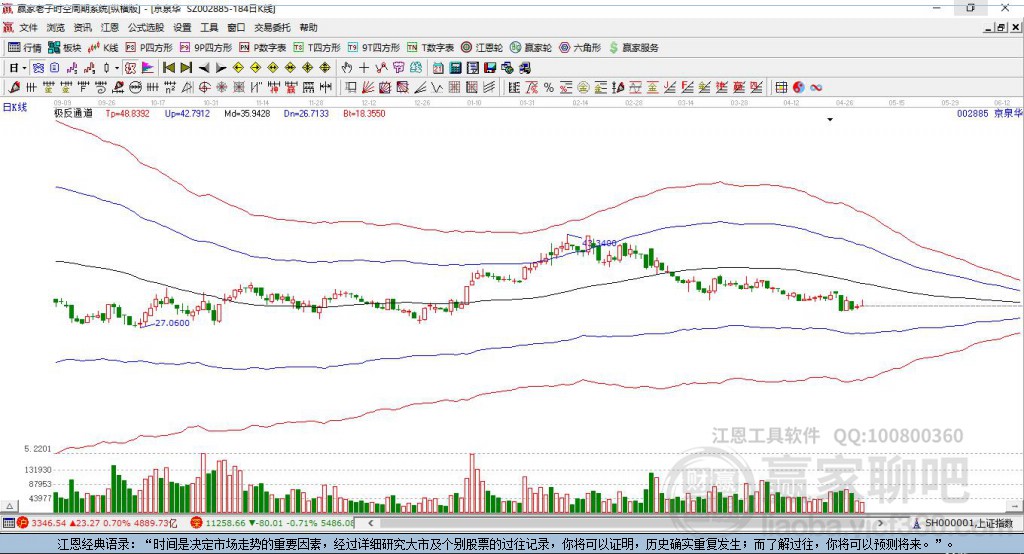Open the 交易委托 menu

pyautogui.click(x=272, y=27)
